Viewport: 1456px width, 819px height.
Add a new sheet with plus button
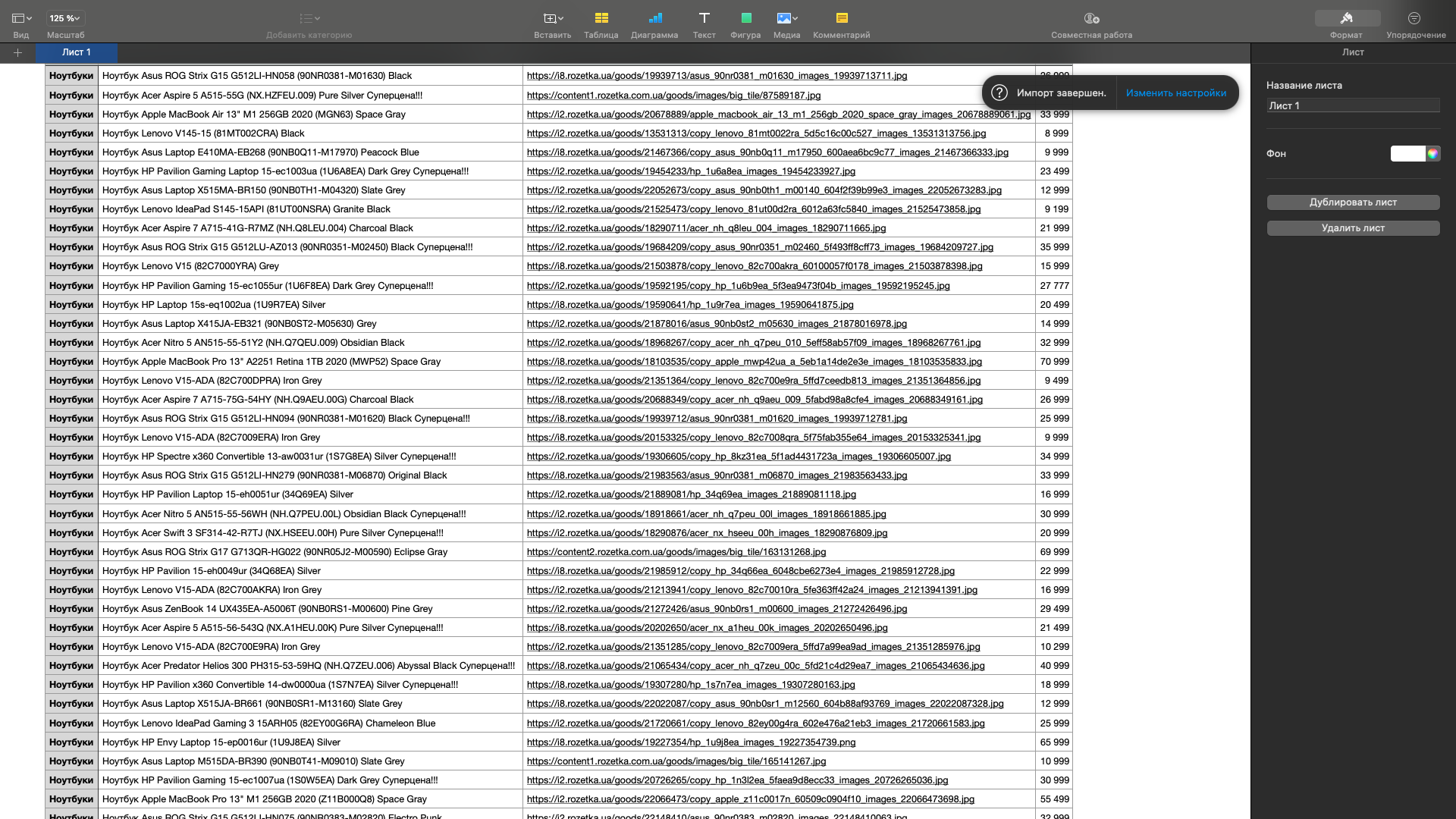(17, 52)
